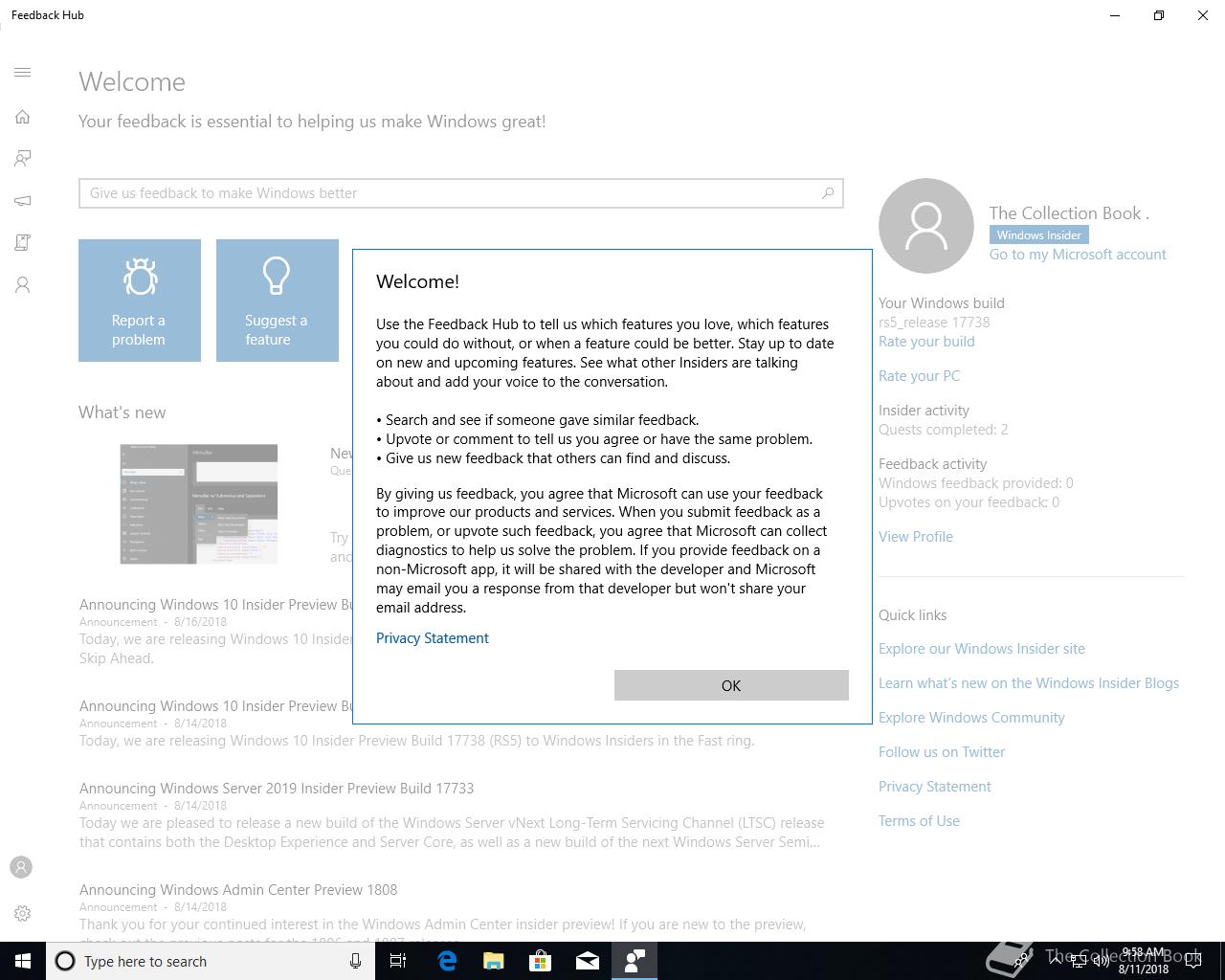Click the Cortana circle icon
1225x980 pixels.
65,961
